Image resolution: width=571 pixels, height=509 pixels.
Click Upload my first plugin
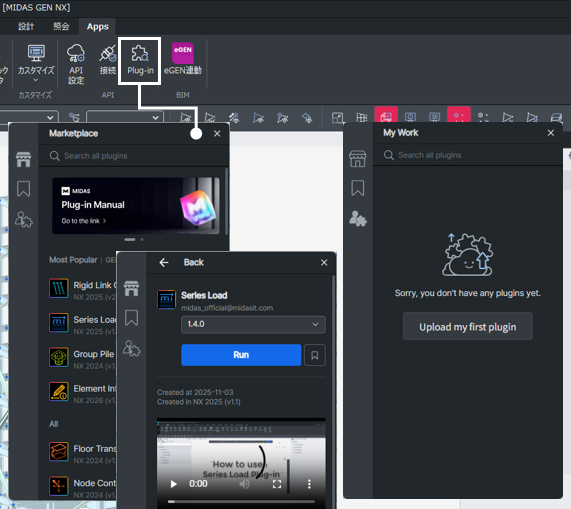[x=468, y=327]
